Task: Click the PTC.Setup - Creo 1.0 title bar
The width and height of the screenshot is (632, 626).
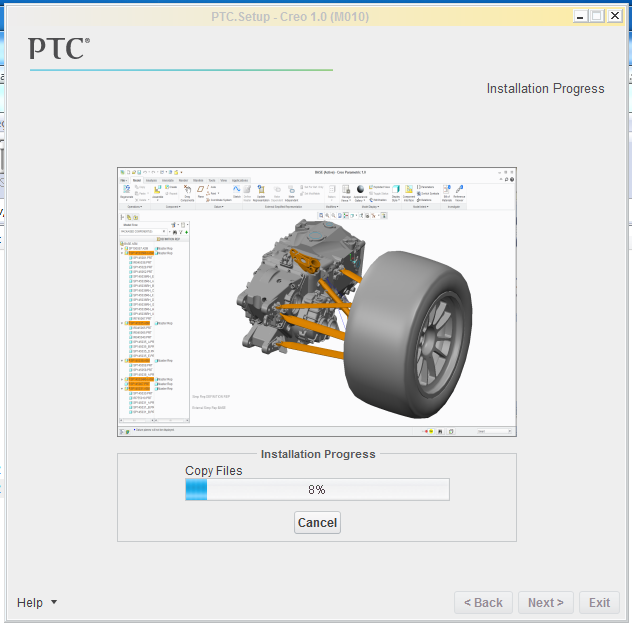Action: 290,17
